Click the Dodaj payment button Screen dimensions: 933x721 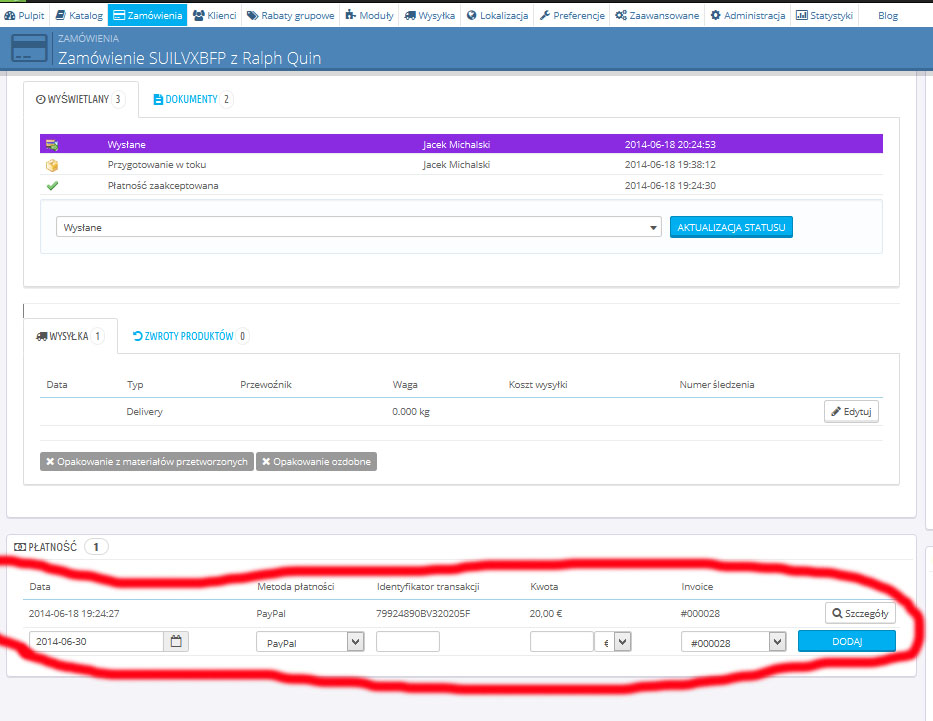pyautogui.click(x=847, y=641)
